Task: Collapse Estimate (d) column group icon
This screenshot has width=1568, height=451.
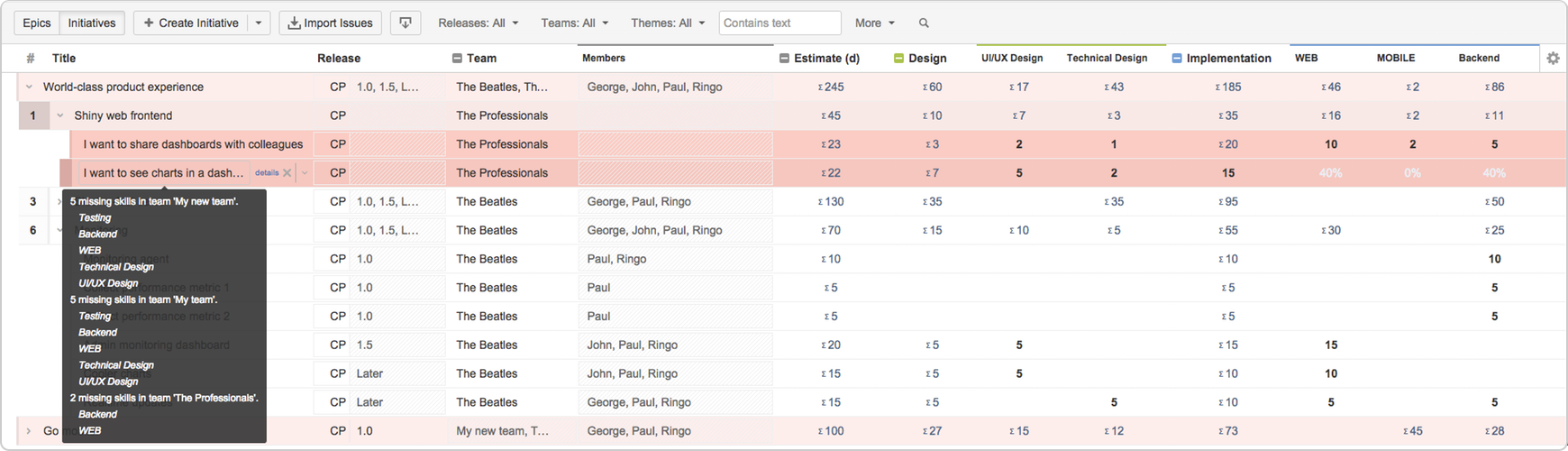Action: coord(784,58)
